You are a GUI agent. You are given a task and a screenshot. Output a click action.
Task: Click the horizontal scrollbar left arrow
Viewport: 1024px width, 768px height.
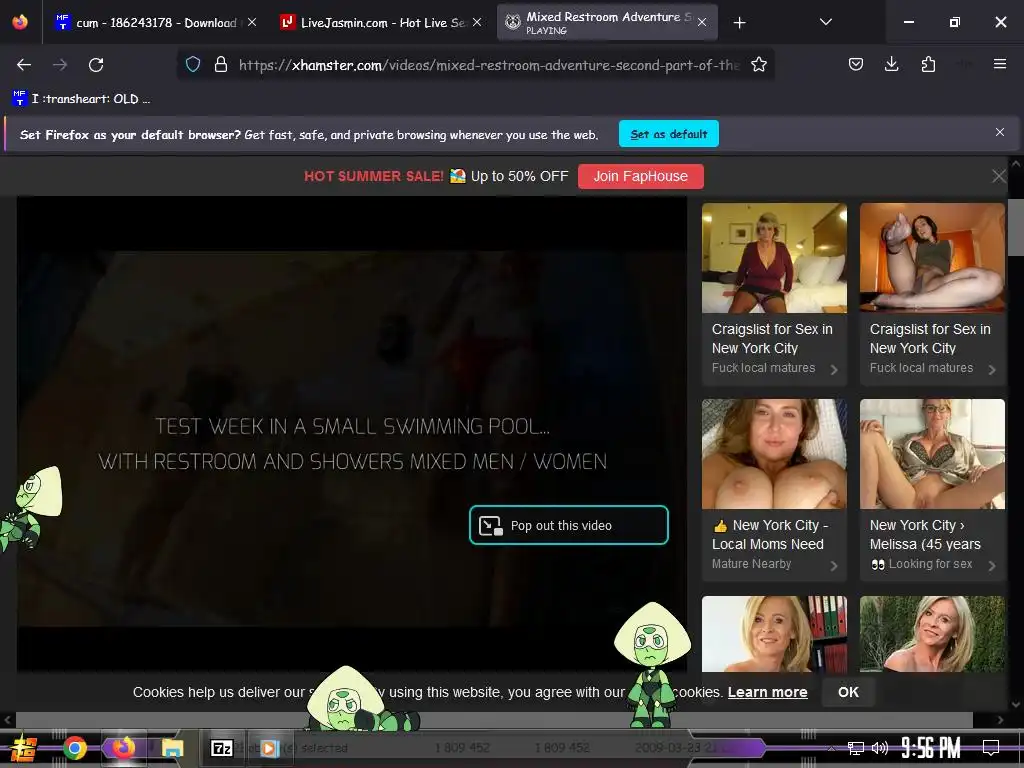pyautogui.click(x=7, y=720)
